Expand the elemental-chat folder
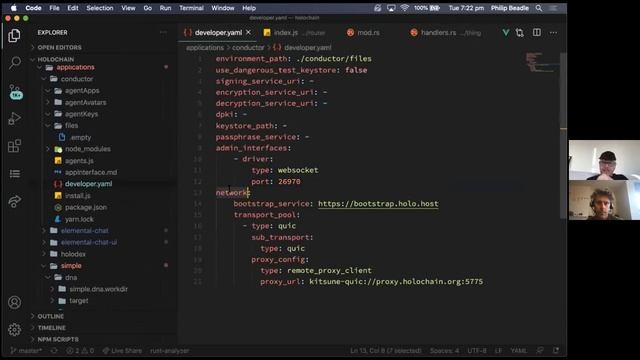Image resolution: width=640 pixels, height=360 pixels. pyautogui.click(x=84, y=231)
